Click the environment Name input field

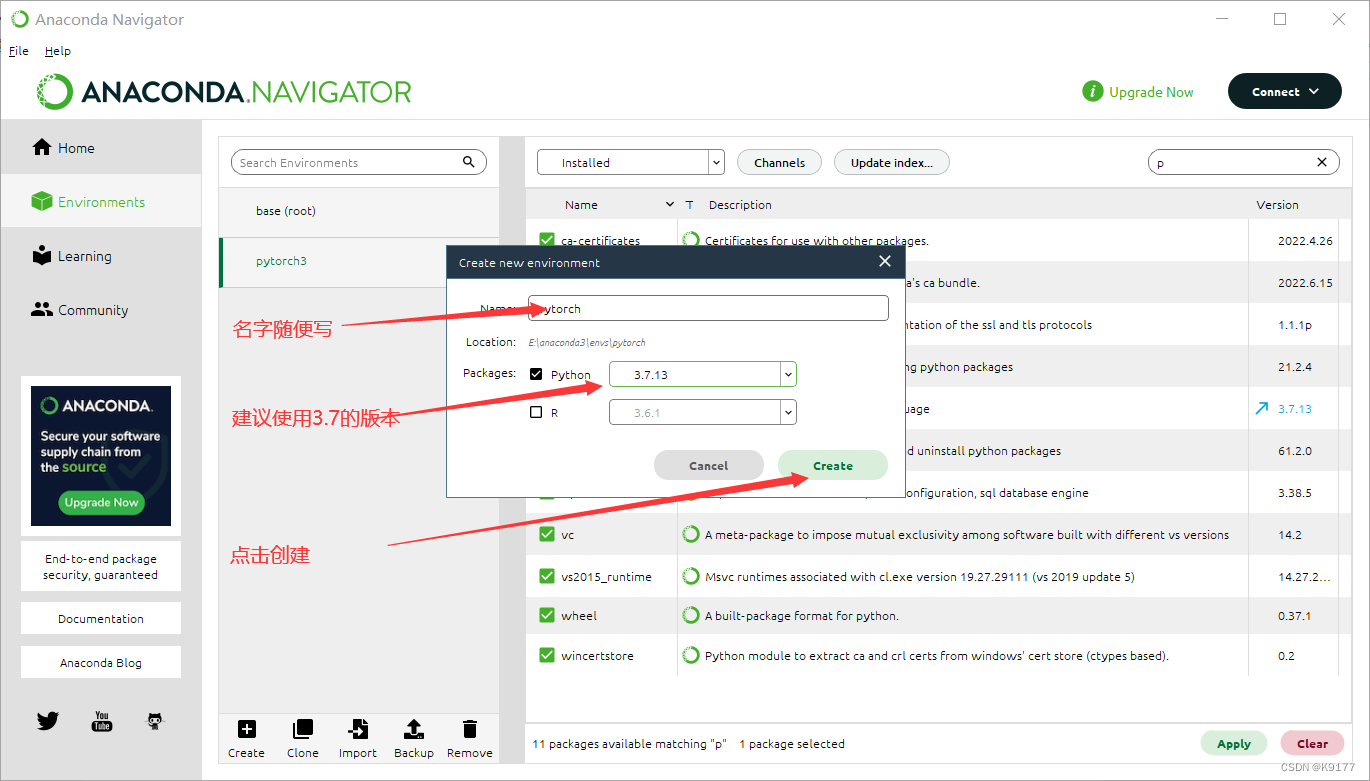coord(708,308)
